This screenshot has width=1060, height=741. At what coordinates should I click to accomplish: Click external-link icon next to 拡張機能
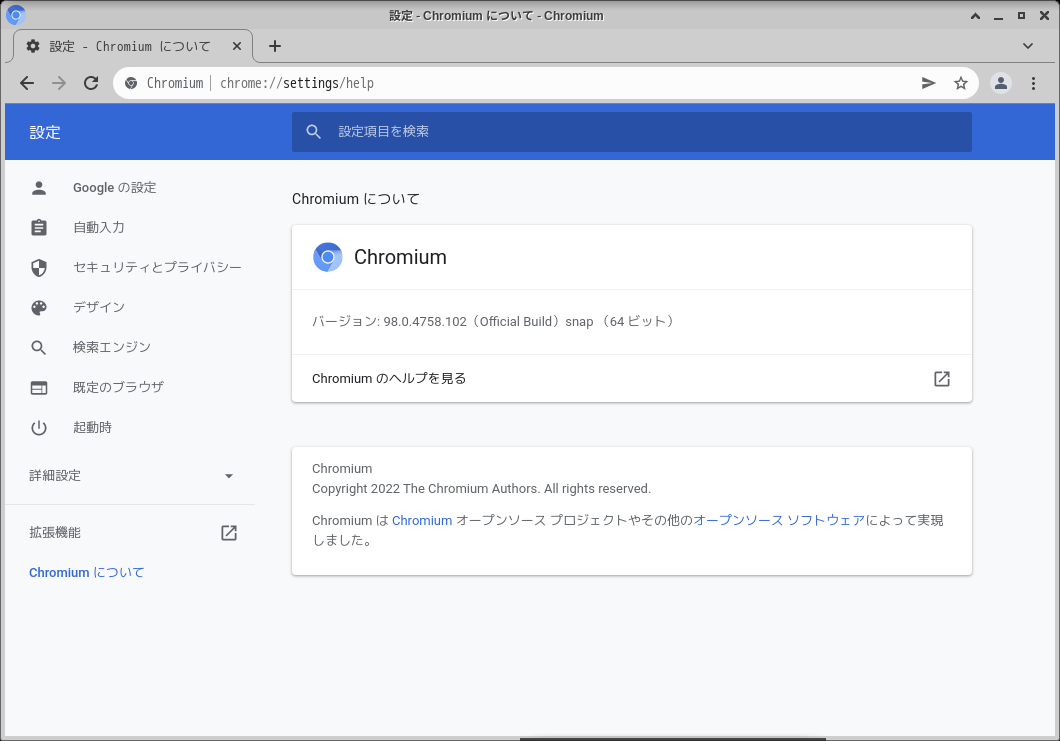(229, 533)
